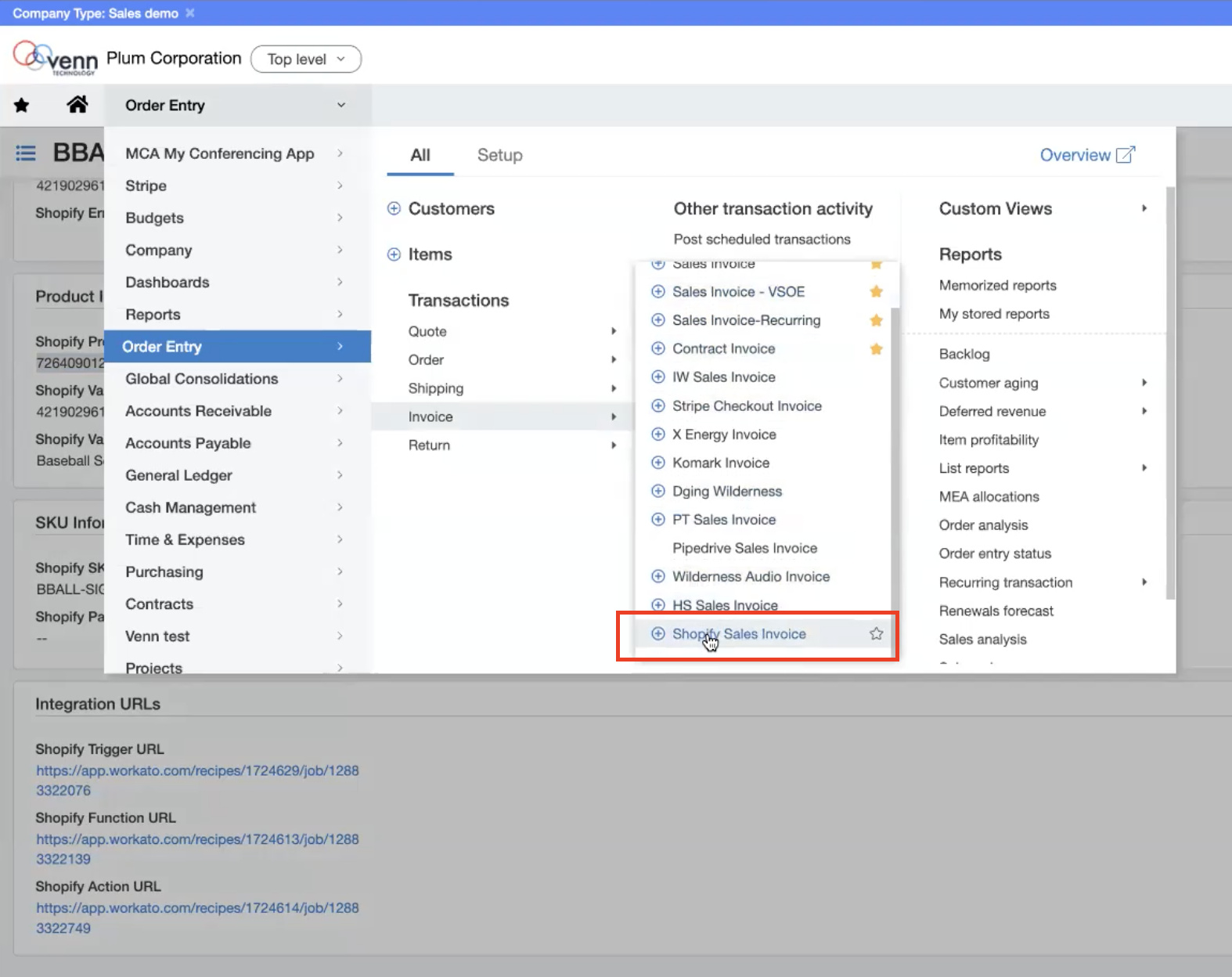Expand List reports submenu
This screenshot has width=1232, height=977.
(x=1144, y=468)
